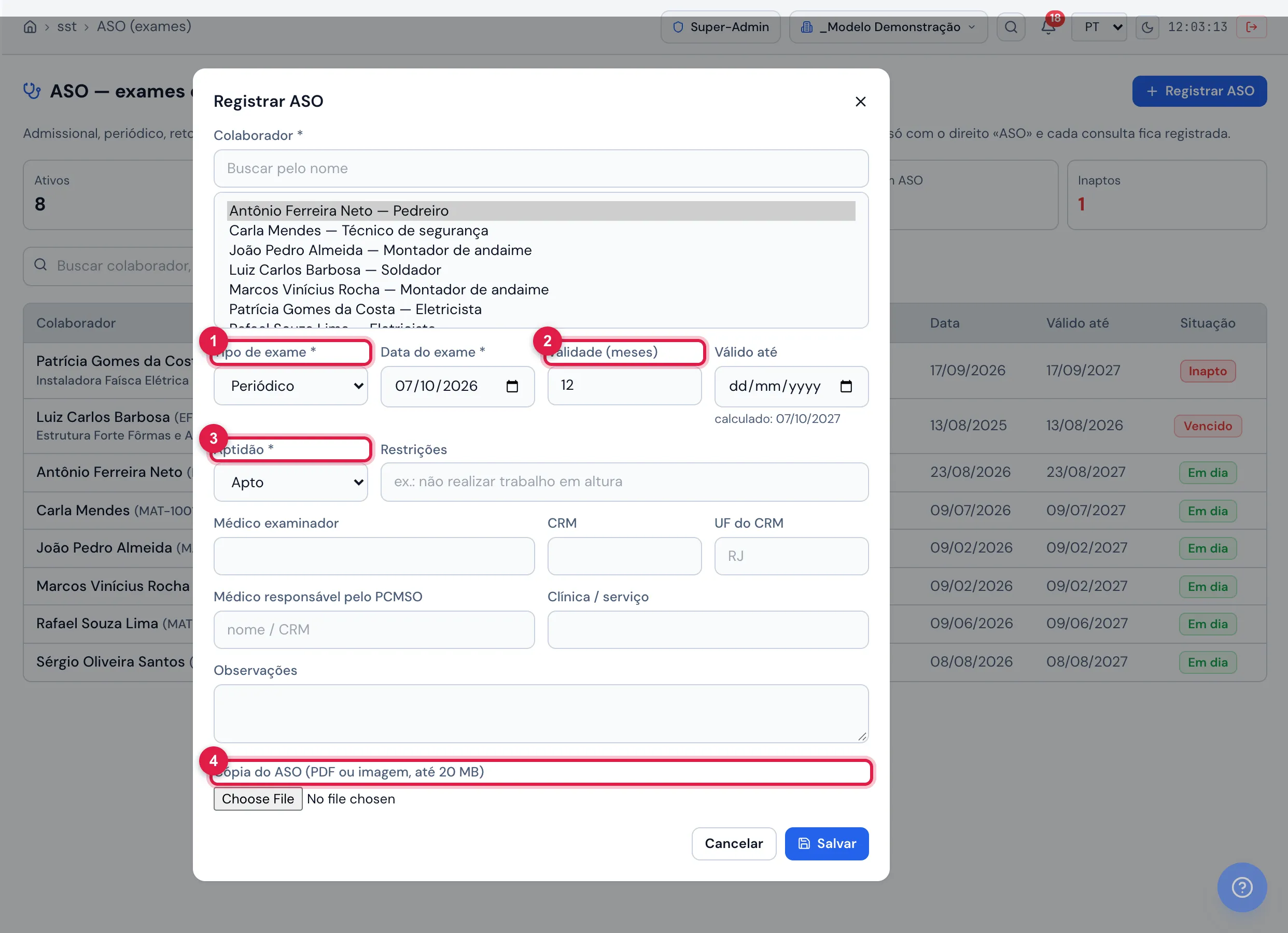Viewport: 1288px width, 933px height.
Task: Click the Registrar ASO button in page header
Action: [x=1199, y=91]
